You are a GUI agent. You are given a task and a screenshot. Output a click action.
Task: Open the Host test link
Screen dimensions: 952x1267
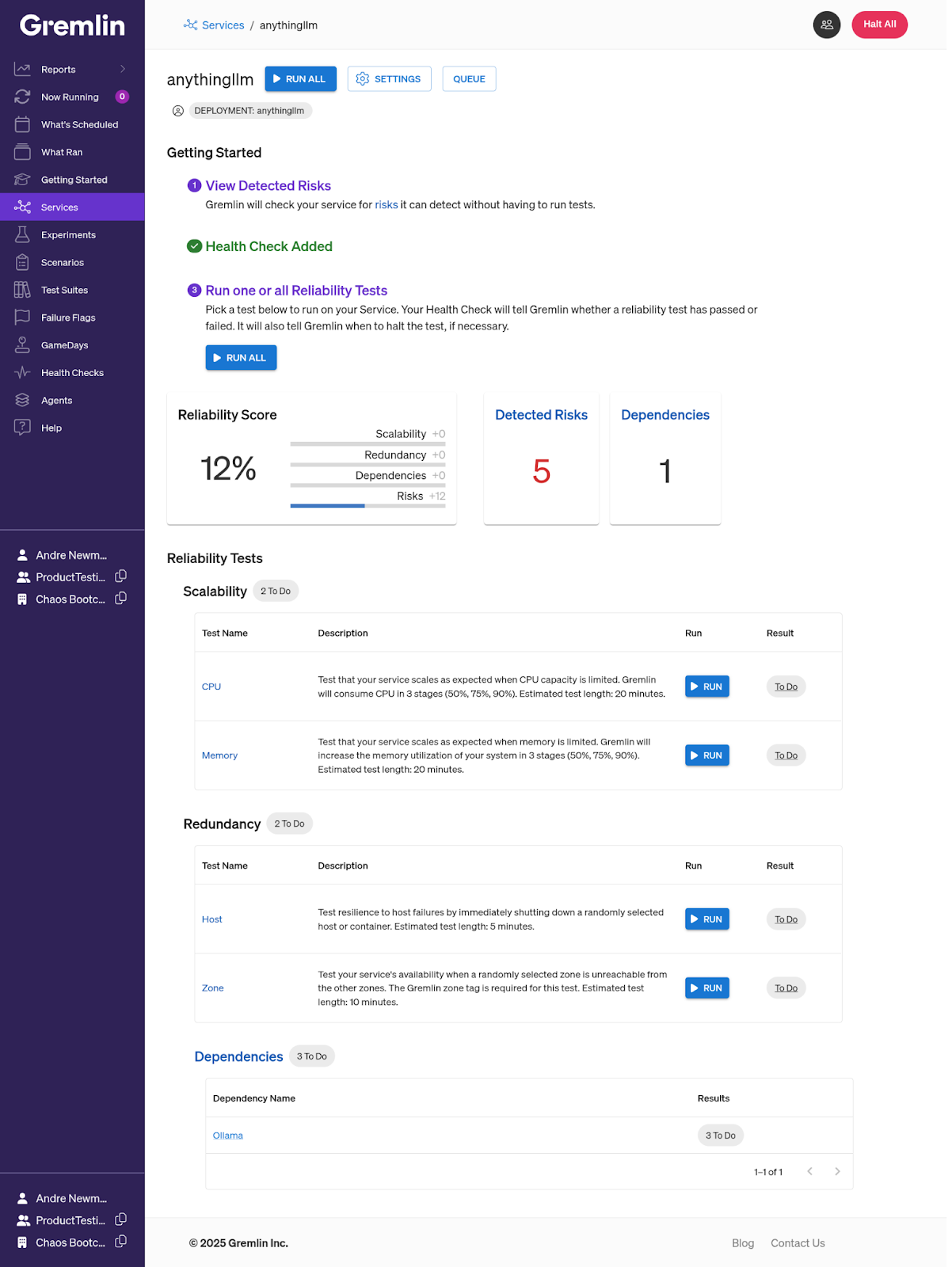[211, 919]
